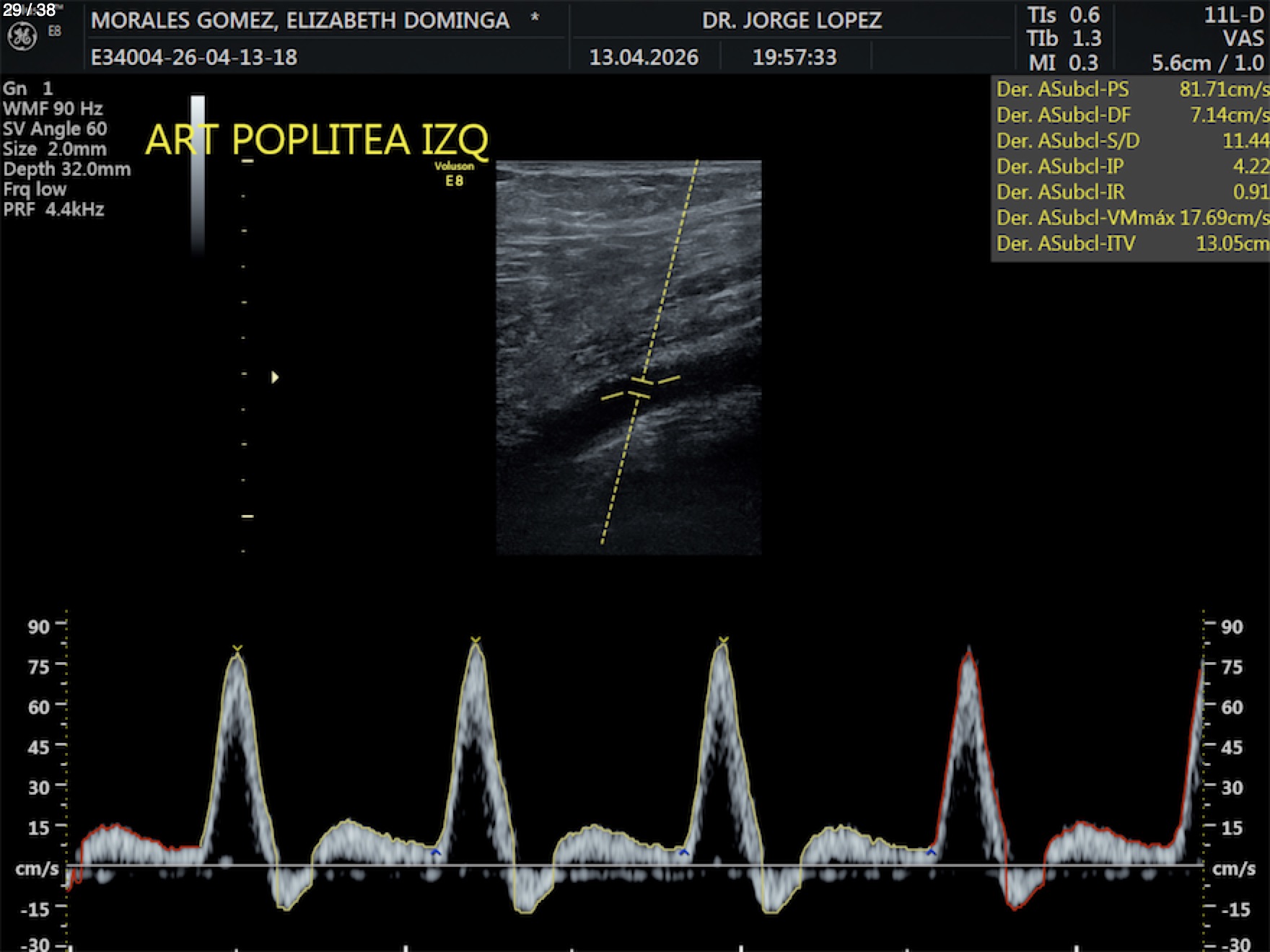This screenshot has width=1270, height=952.
Task: Select the Der. ASubcl-IR measurement row
Action: (1131, 192)
